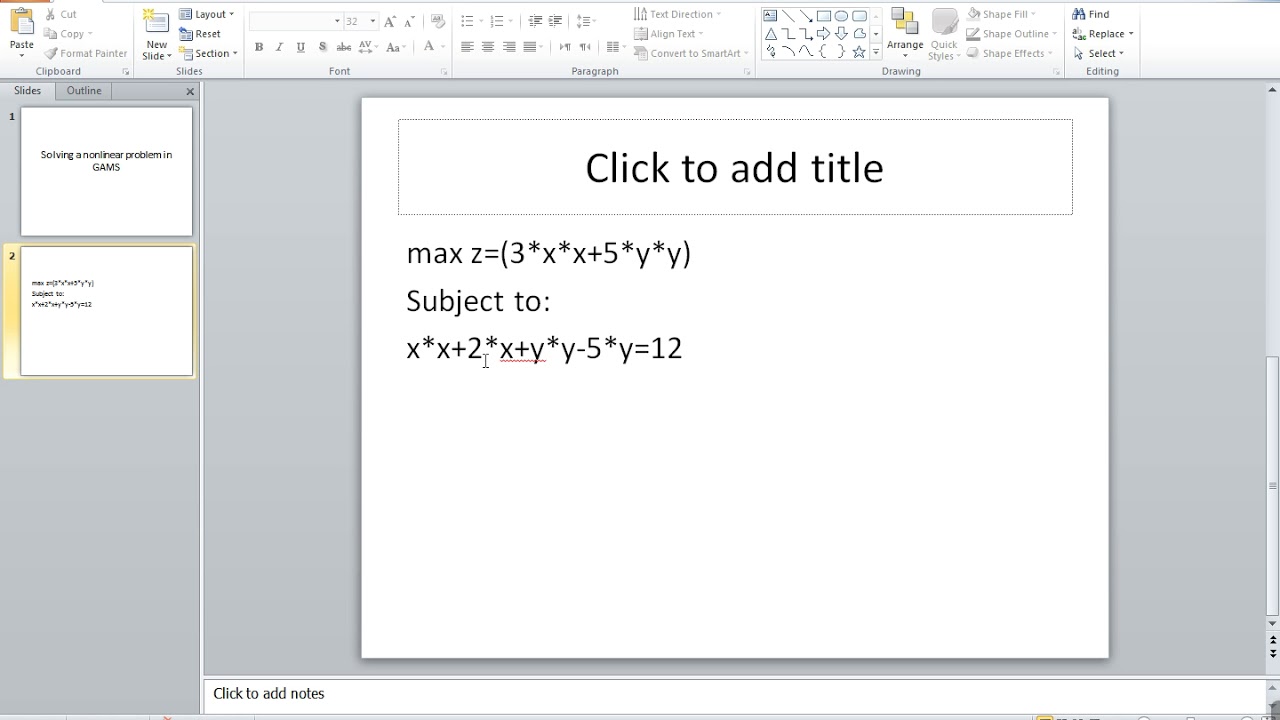The width and height of the screenshot is (1280, 720).
Task: Select the Oval shape
Action: pos(842,15)
